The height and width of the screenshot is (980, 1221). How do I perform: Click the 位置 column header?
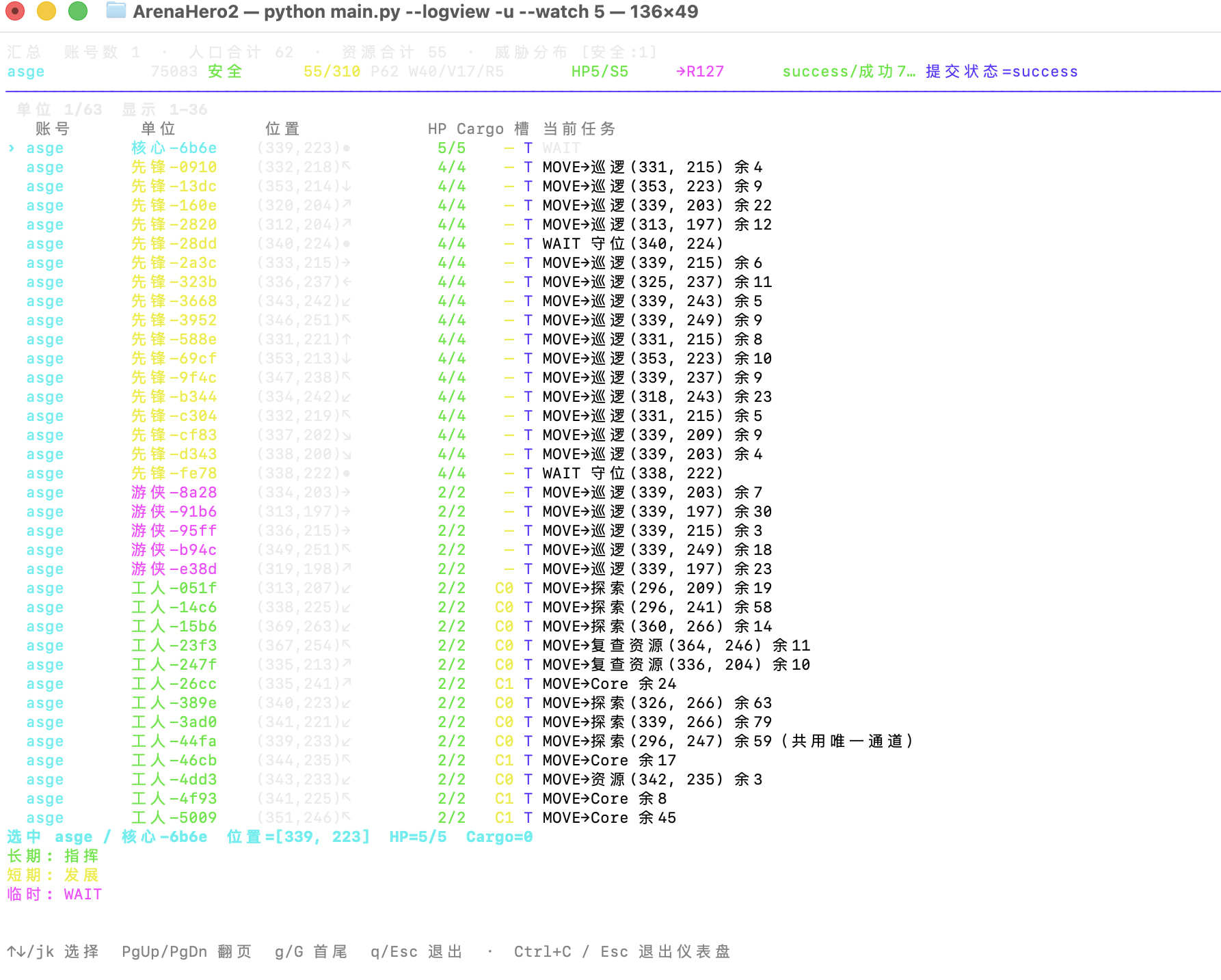click(282, 128)
